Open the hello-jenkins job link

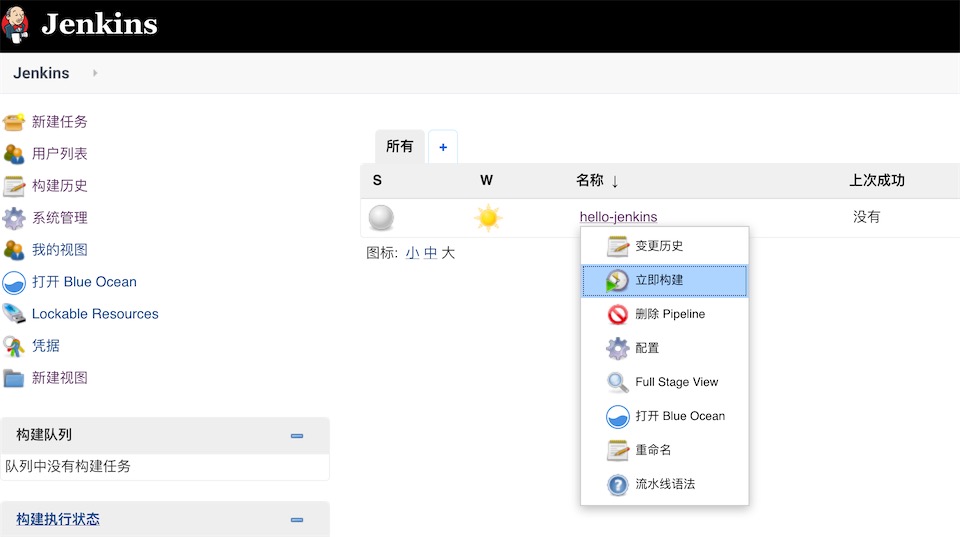click(x=618, y=217)
